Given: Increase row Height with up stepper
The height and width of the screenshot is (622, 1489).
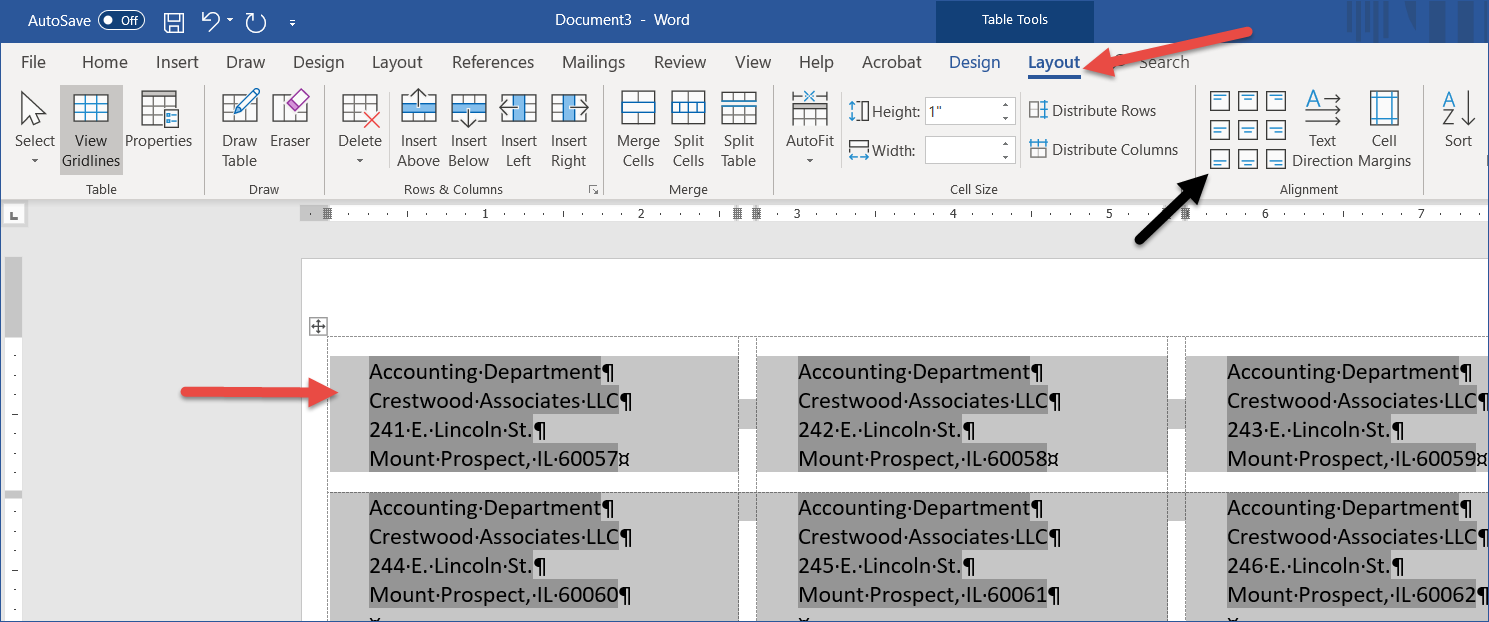Looking at the screenshot, I should 1006,105.
